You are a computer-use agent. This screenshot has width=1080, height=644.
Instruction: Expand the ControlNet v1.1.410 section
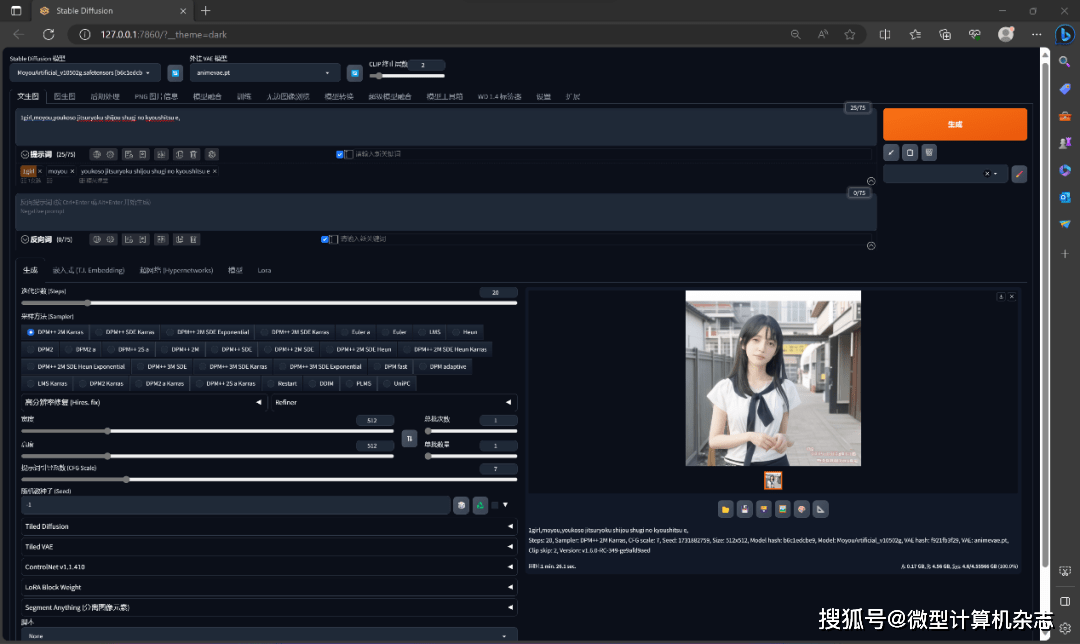click(x=268, y=567)
